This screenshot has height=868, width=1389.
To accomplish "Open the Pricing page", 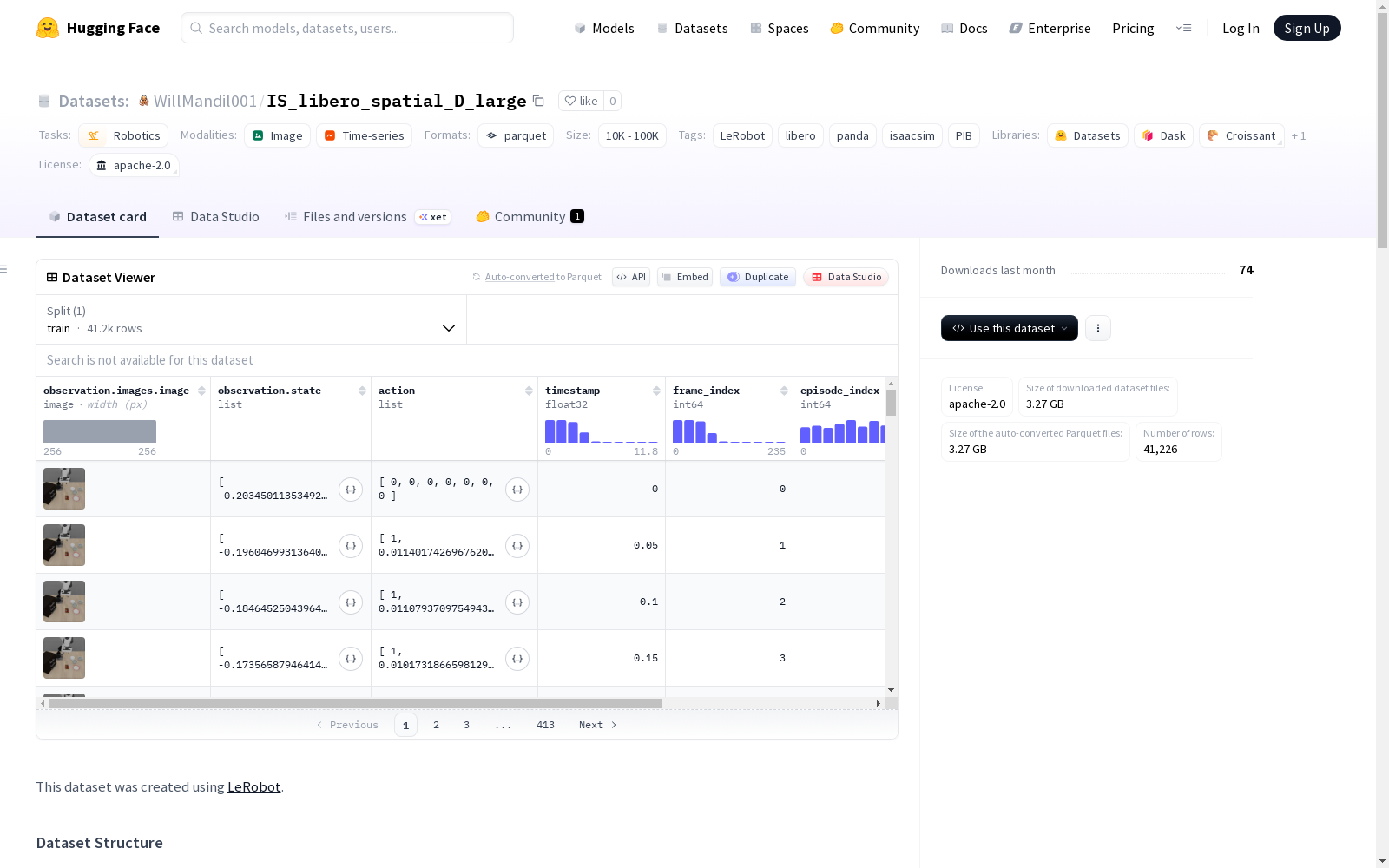I will tap(1133, 28).
